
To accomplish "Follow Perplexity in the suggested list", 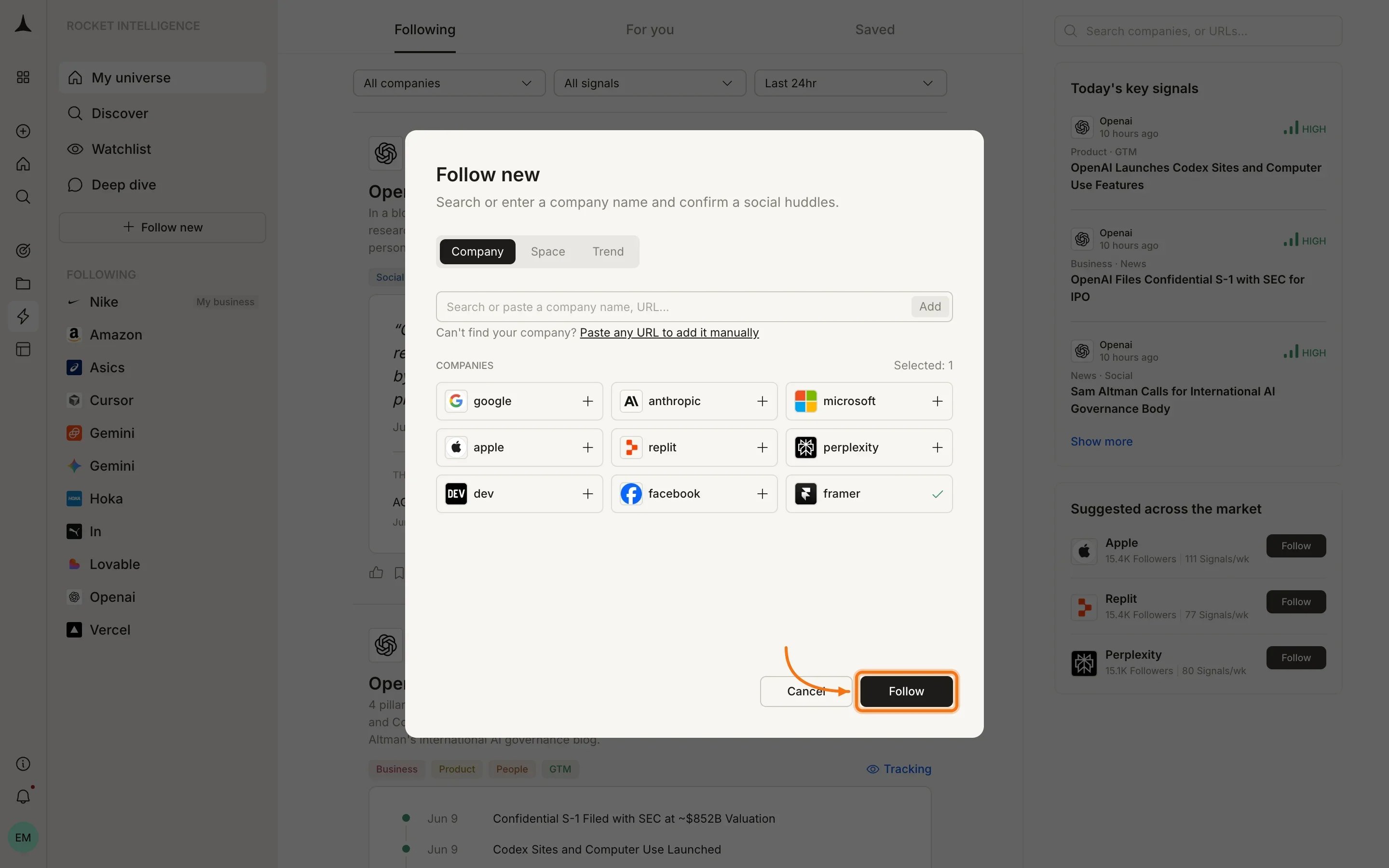I will click(x=1295, y=657).
